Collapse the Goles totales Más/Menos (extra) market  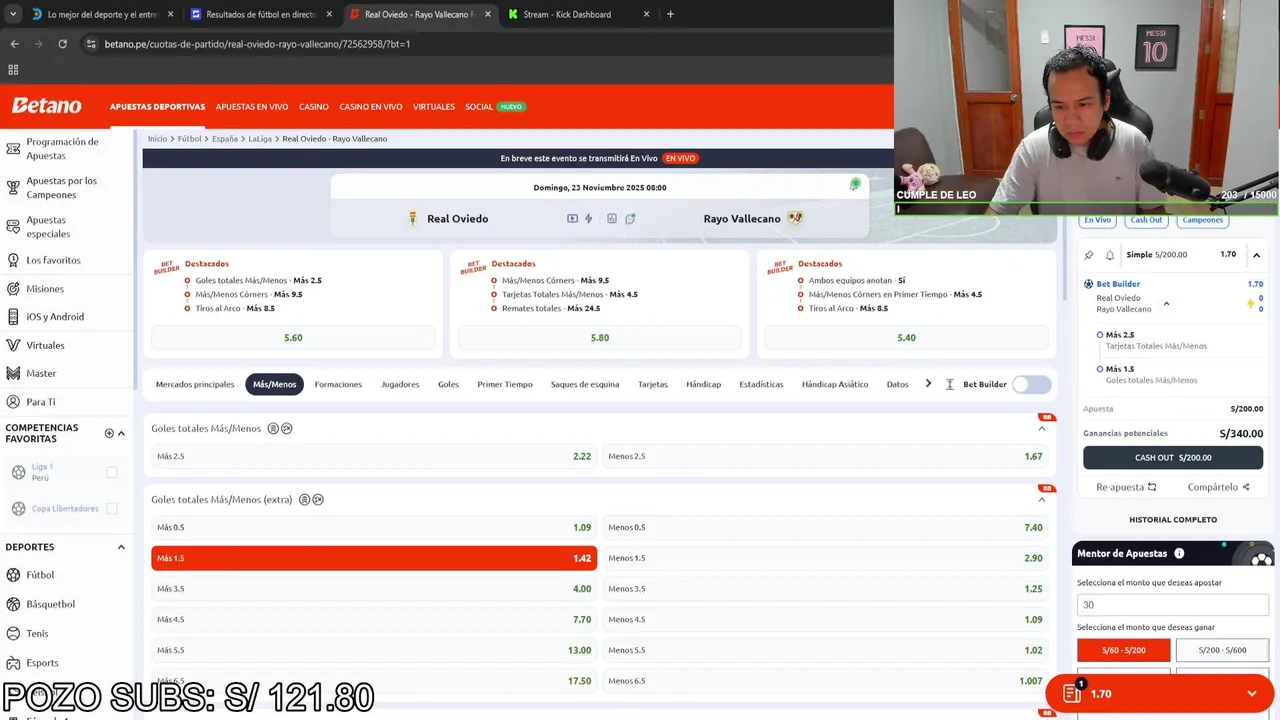1041,499
